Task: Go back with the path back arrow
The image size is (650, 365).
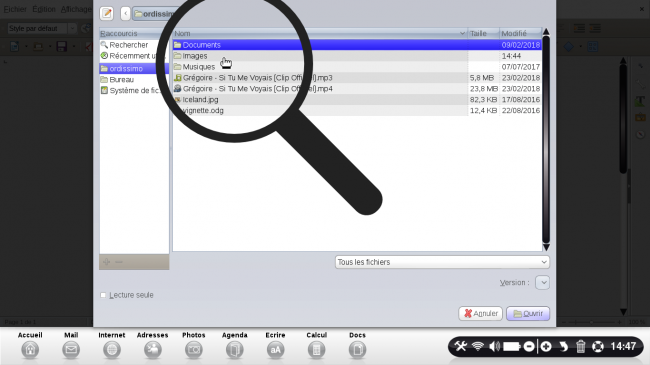Action: pos(126,14)
